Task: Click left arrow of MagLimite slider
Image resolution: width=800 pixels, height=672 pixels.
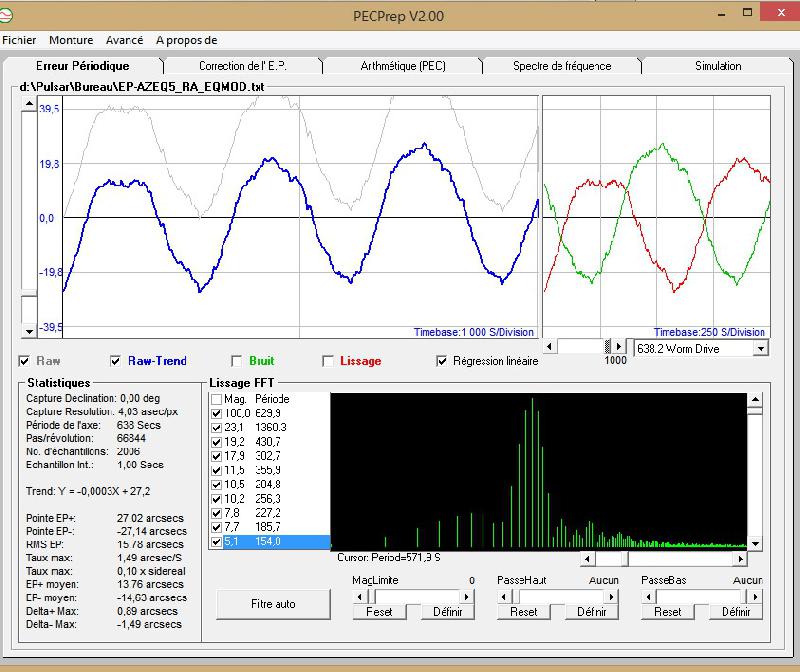Action: 360,596
